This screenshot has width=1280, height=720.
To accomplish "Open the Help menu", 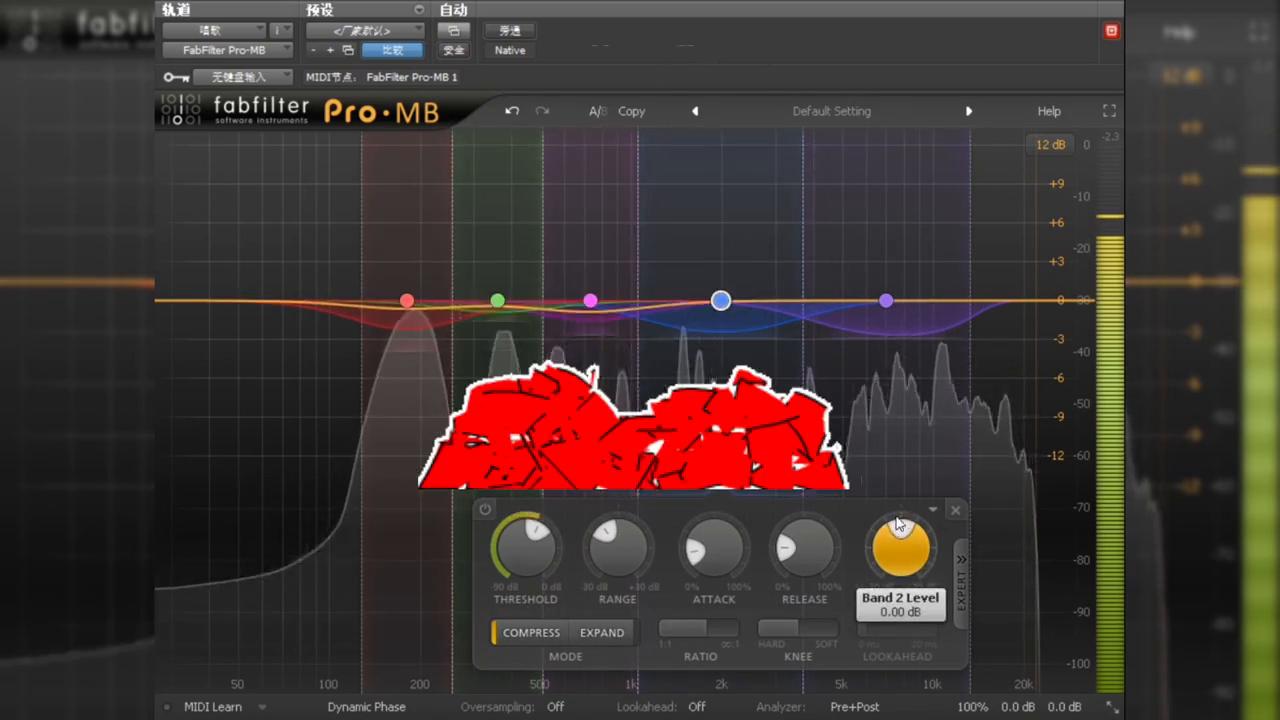I will click(1048, 111).
